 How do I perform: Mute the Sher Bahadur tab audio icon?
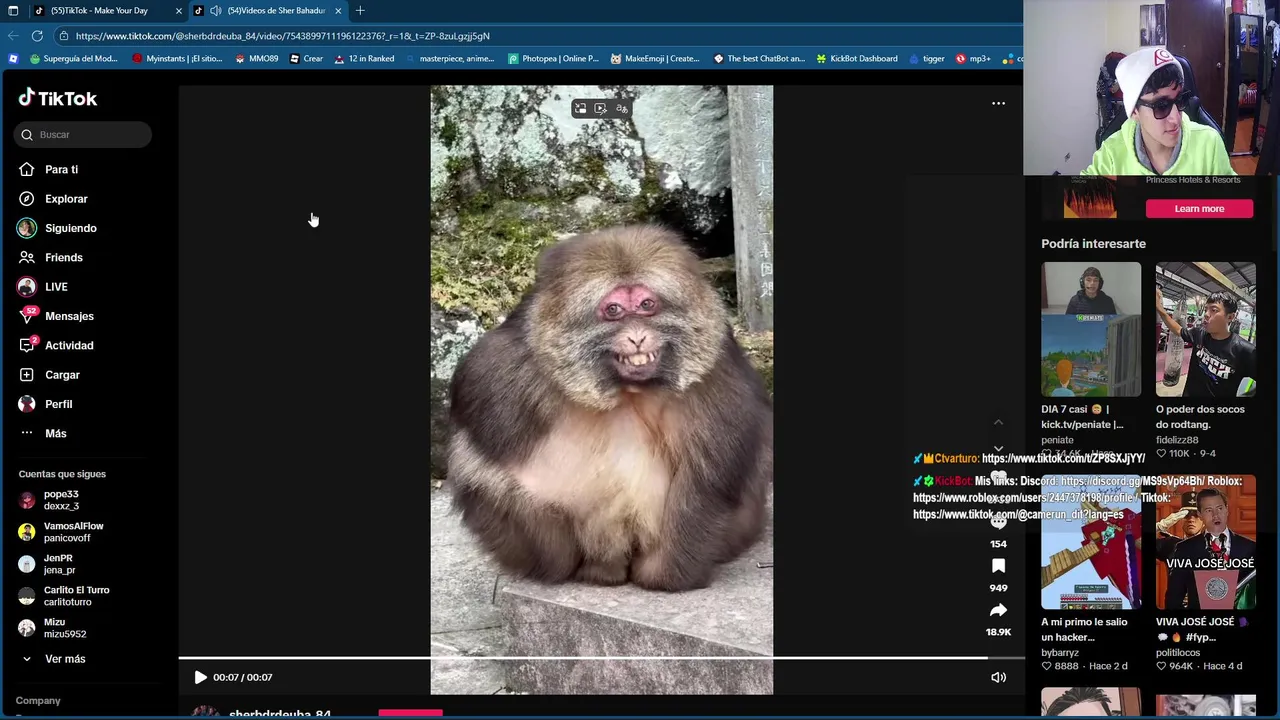coord(216,10)
